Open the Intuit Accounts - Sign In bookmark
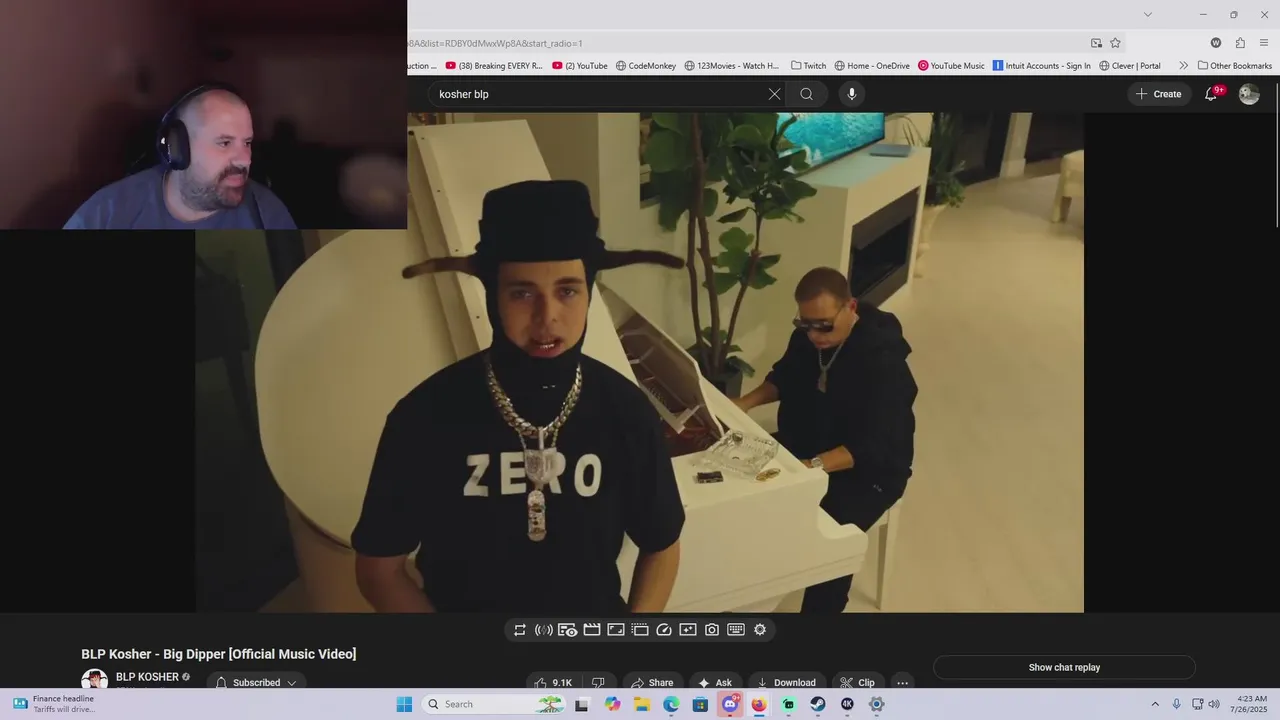The height and width of the screenshot is (720, 1280). point(1041,66)
